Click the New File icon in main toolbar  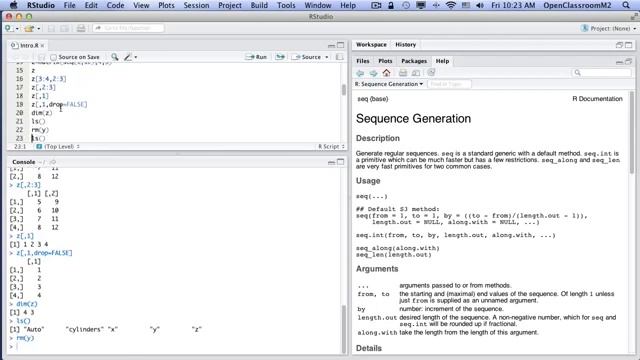(9, 28)
